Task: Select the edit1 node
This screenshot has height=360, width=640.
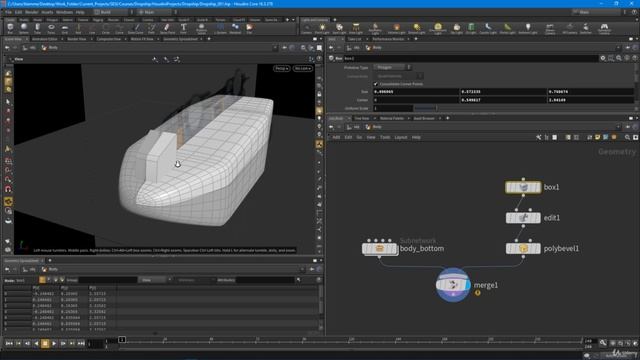Action: click(x=523, y=218)
